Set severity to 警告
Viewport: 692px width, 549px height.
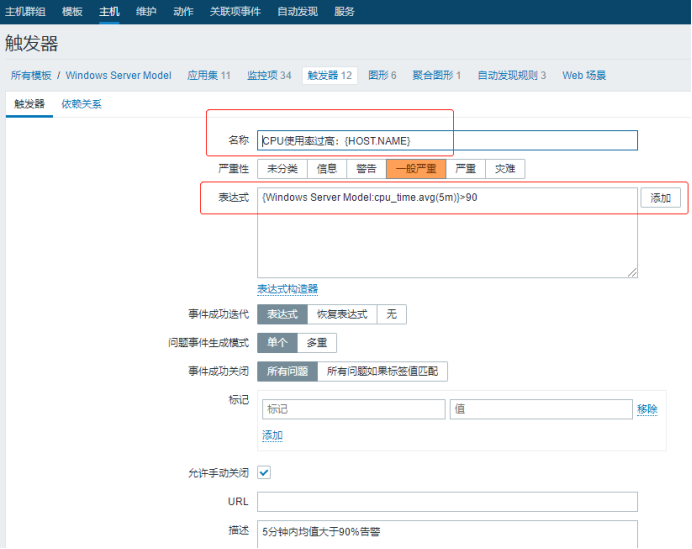pos(366,169)
